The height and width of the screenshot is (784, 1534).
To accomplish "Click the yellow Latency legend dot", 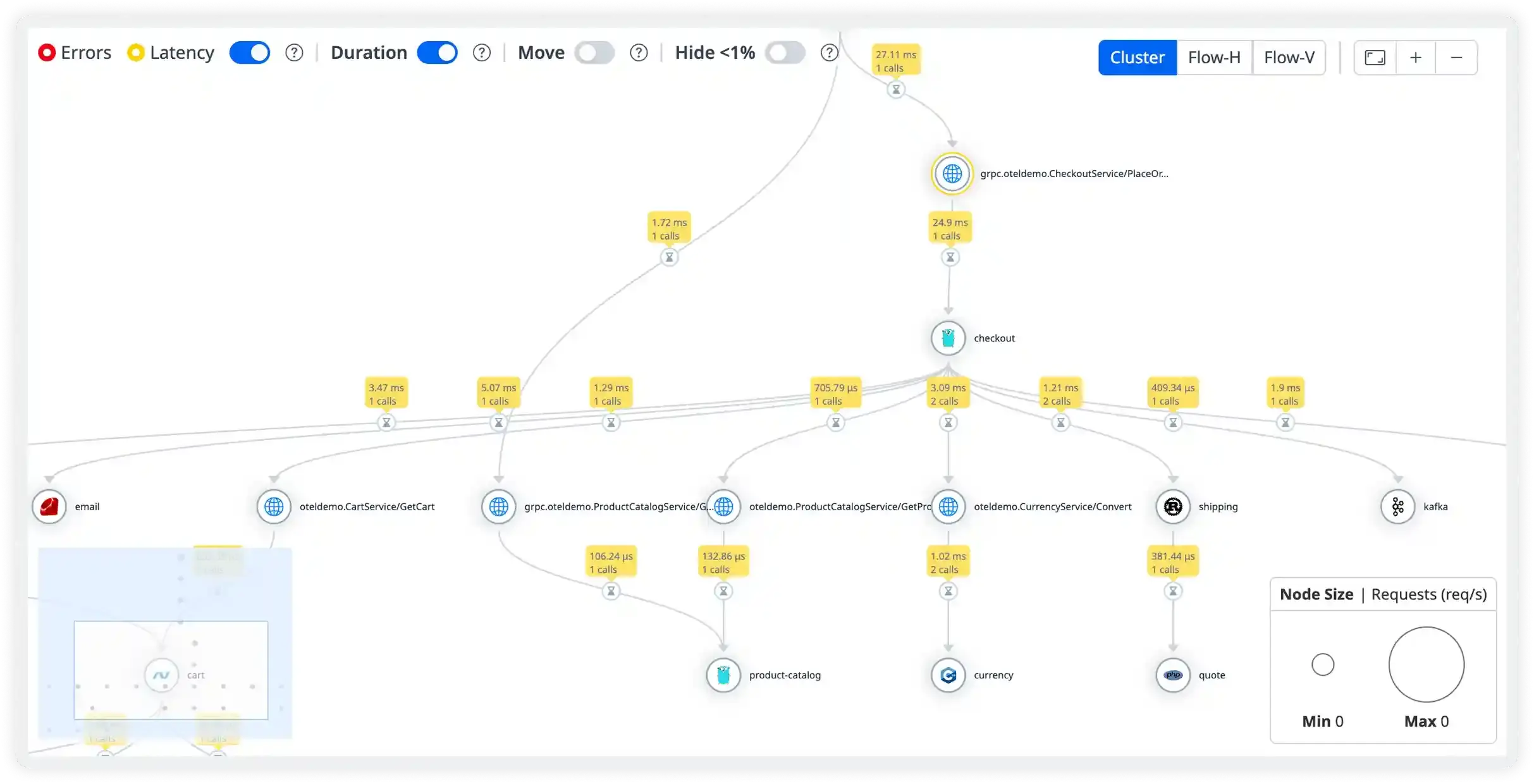I will (135, 52).
